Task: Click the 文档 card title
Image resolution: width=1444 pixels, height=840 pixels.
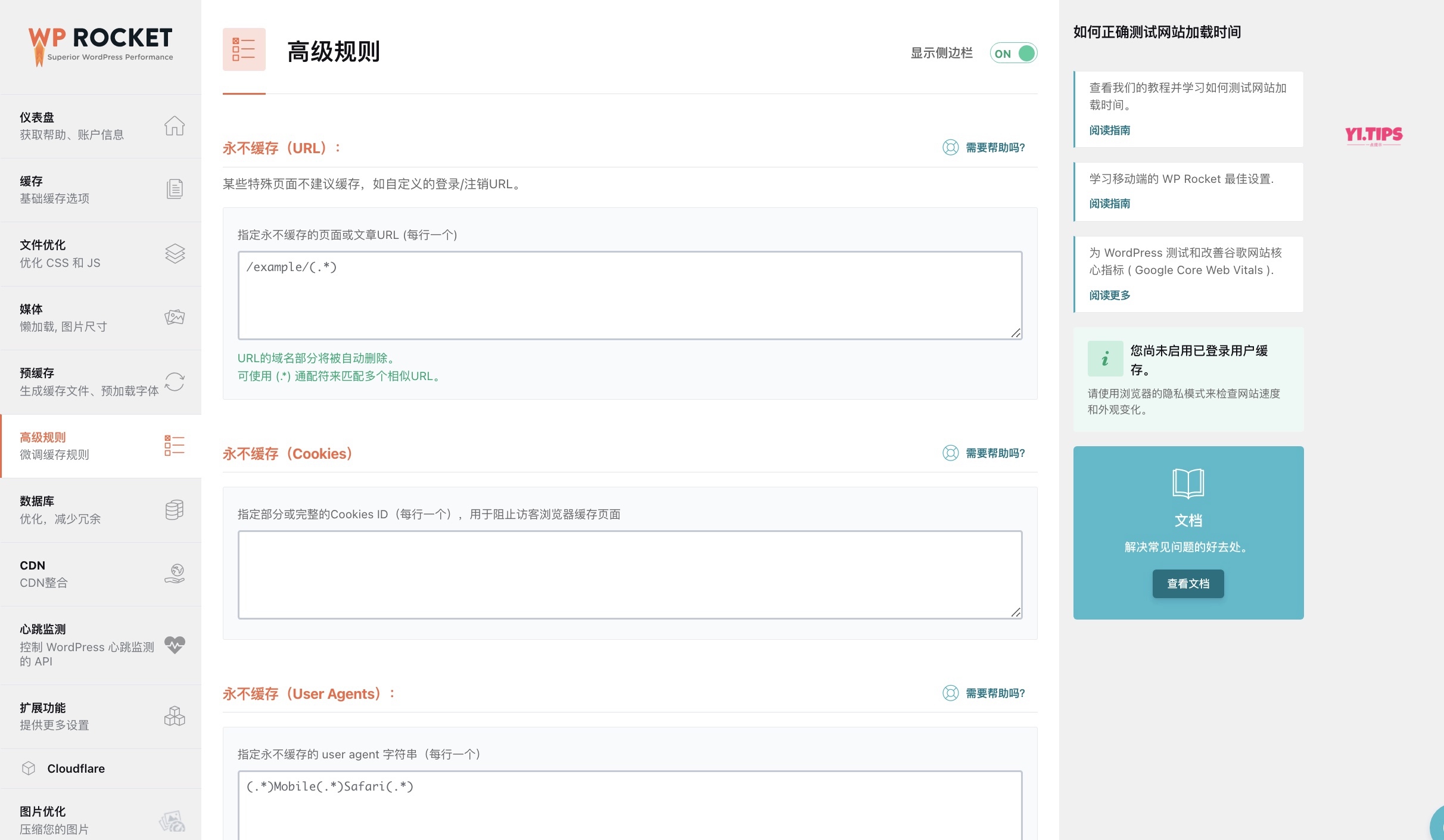Action: (1188, 521)
